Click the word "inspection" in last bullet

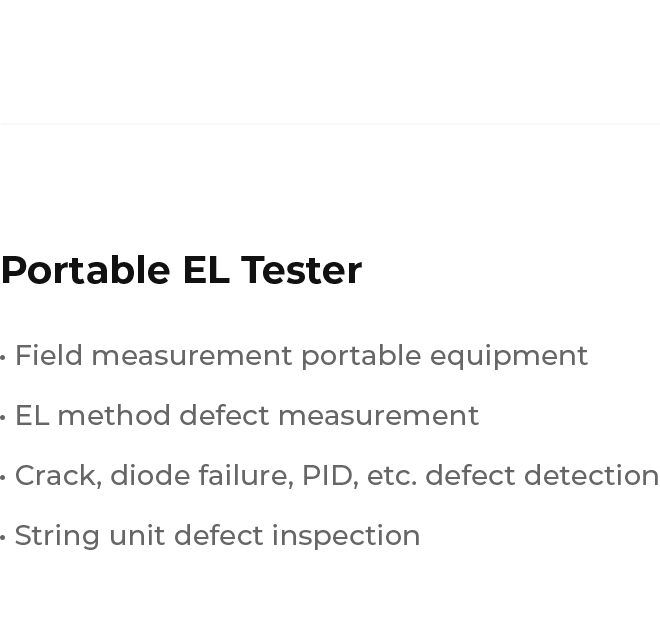(346, 536)
